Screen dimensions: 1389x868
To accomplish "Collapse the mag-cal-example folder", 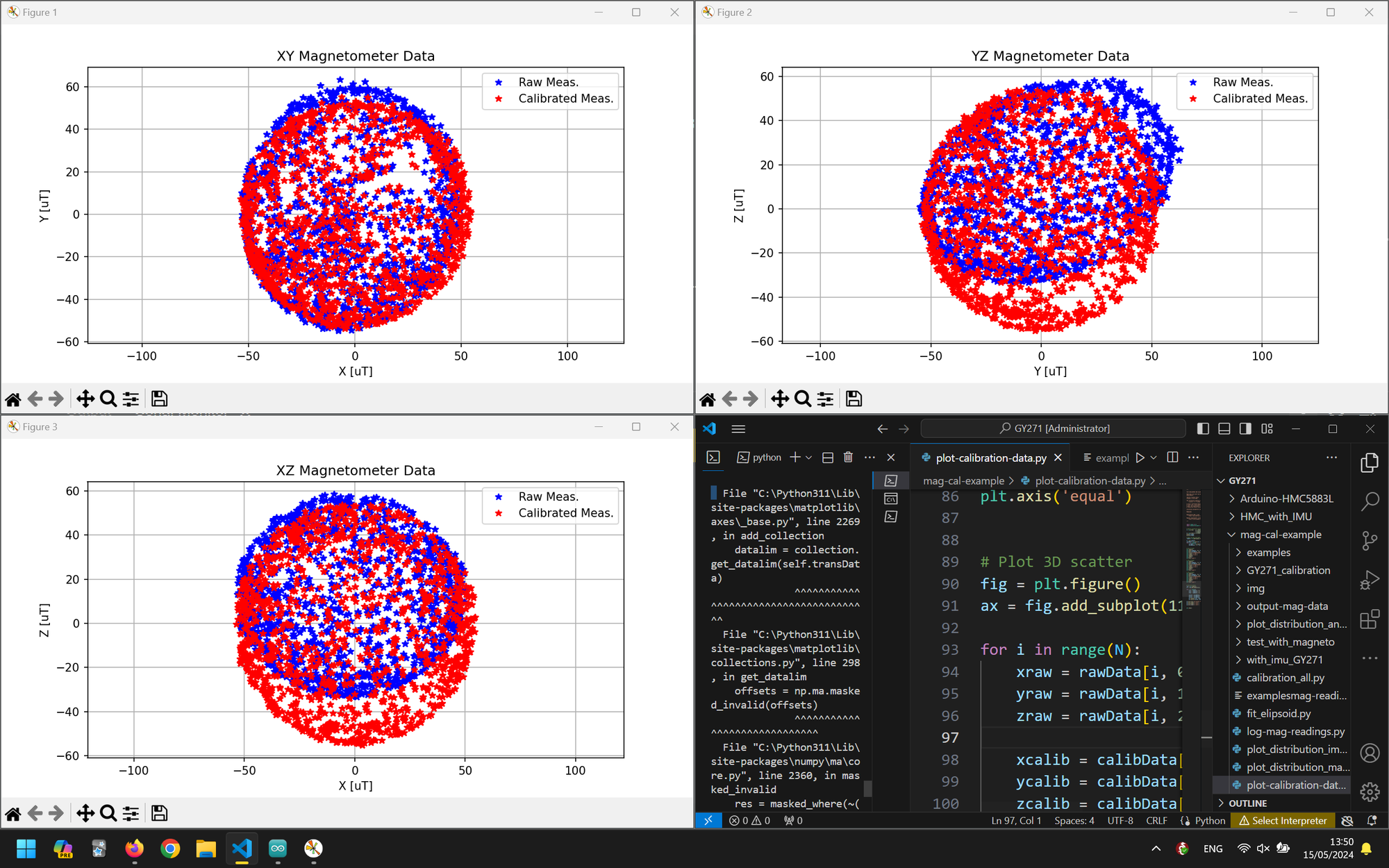I will 1280,534.
